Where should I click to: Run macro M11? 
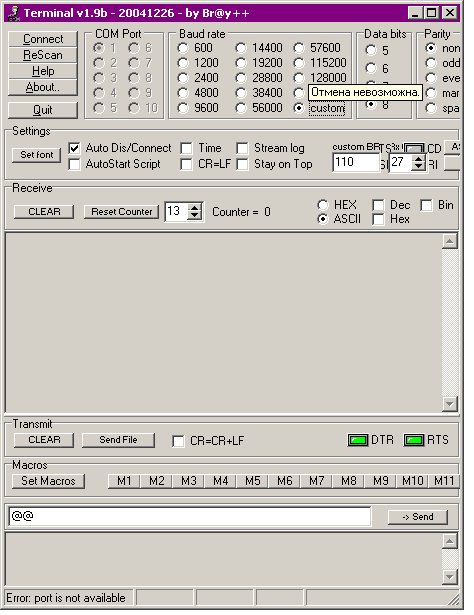point(444,481)
